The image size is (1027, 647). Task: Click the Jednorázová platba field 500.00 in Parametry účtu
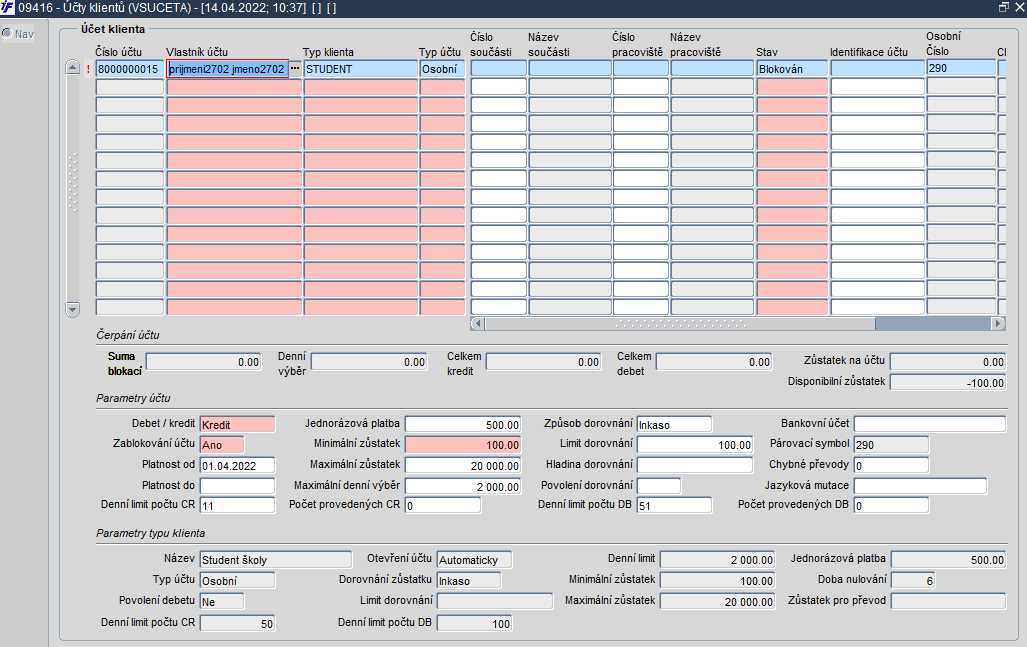point(463,424)
